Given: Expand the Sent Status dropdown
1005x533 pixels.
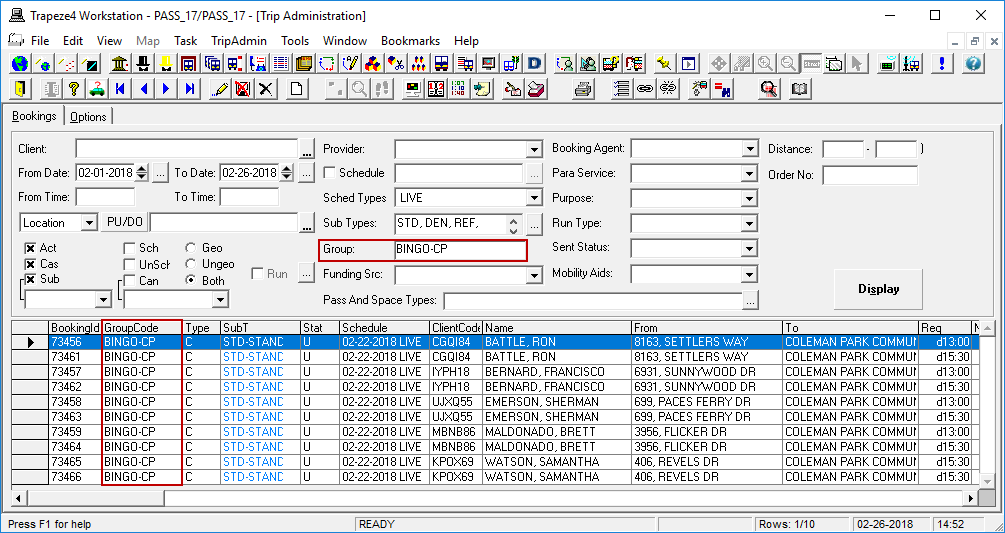Looking at the screenshot, I should click(751, 249).
